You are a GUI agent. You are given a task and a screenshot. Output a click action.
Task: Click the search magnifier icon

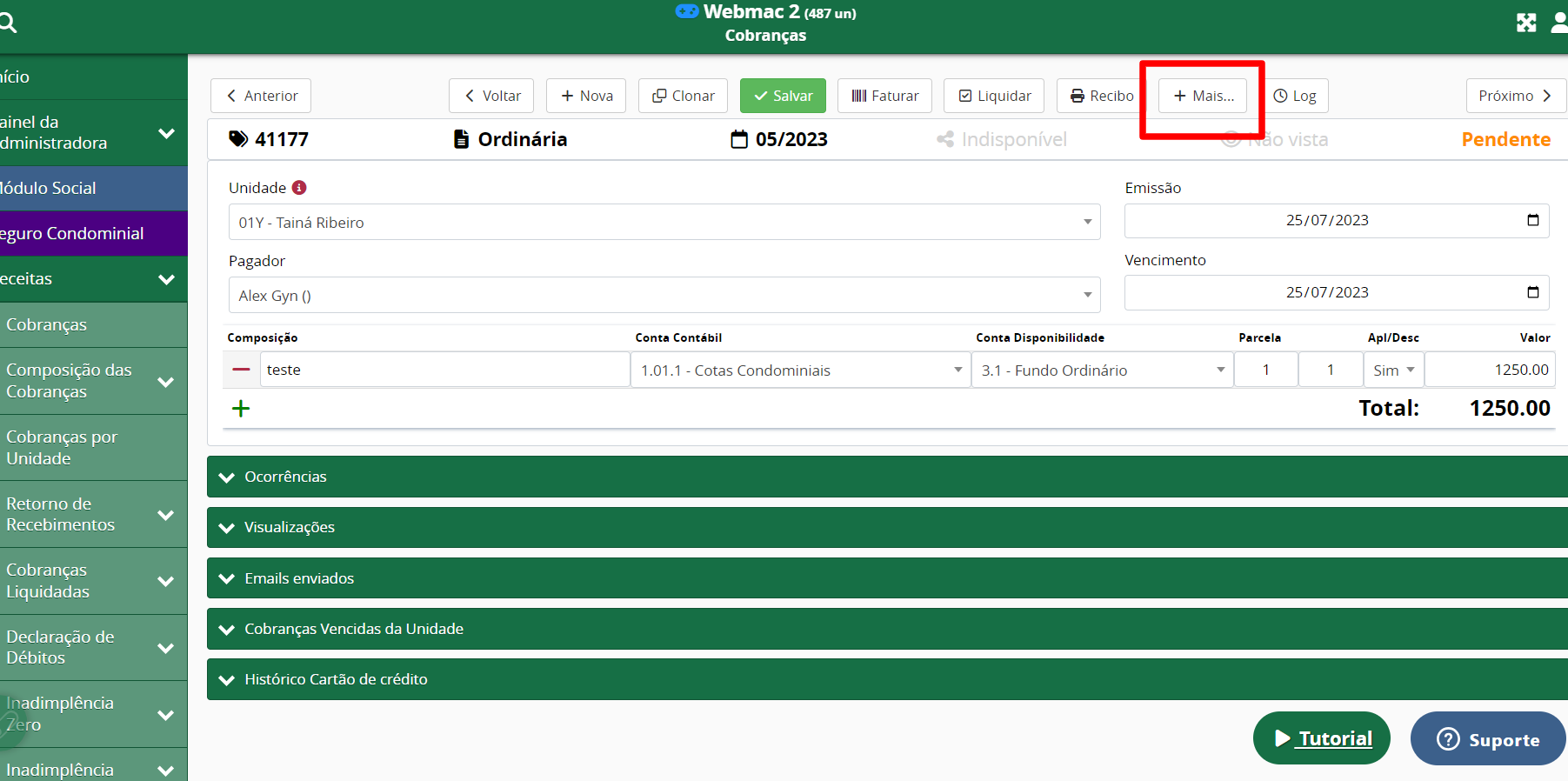pyautogui.click(x=9, y=23)
